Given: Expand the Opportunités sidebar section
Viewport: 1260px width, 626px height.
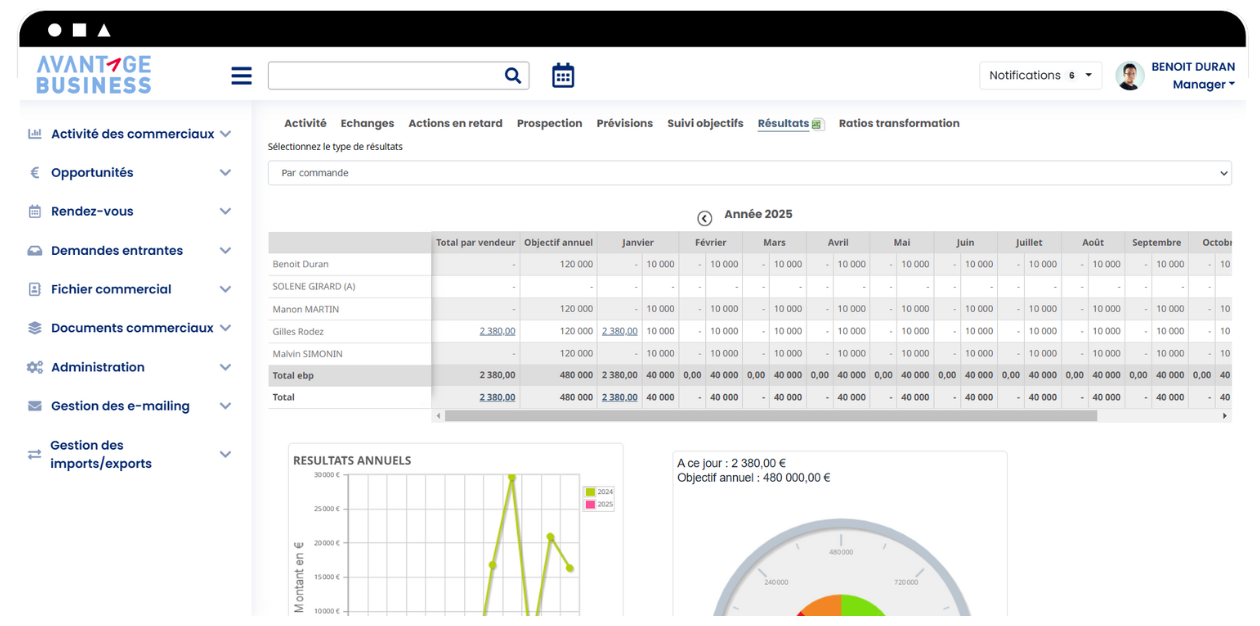Looking at the screenshot, I should coord(224,172).
